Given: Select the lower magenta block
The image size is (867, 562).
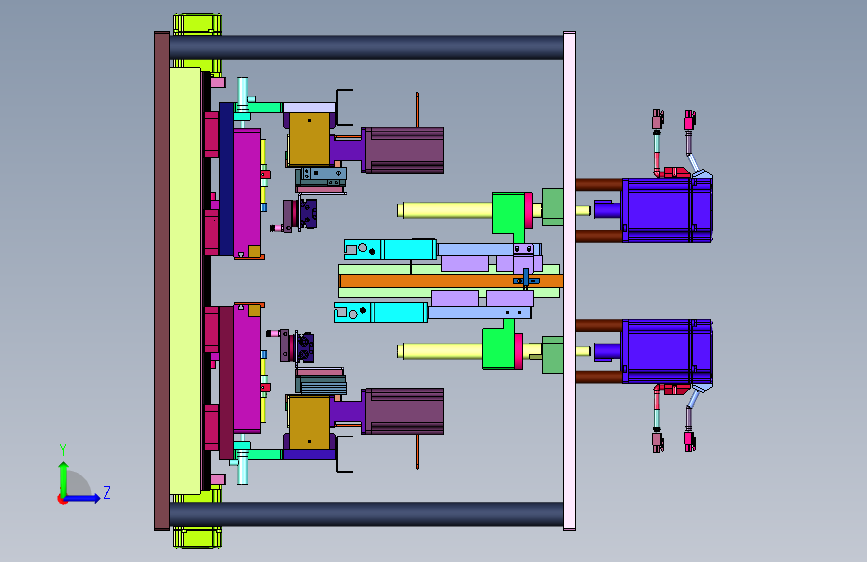Looking at the screenshot, I should coord(247,370).
